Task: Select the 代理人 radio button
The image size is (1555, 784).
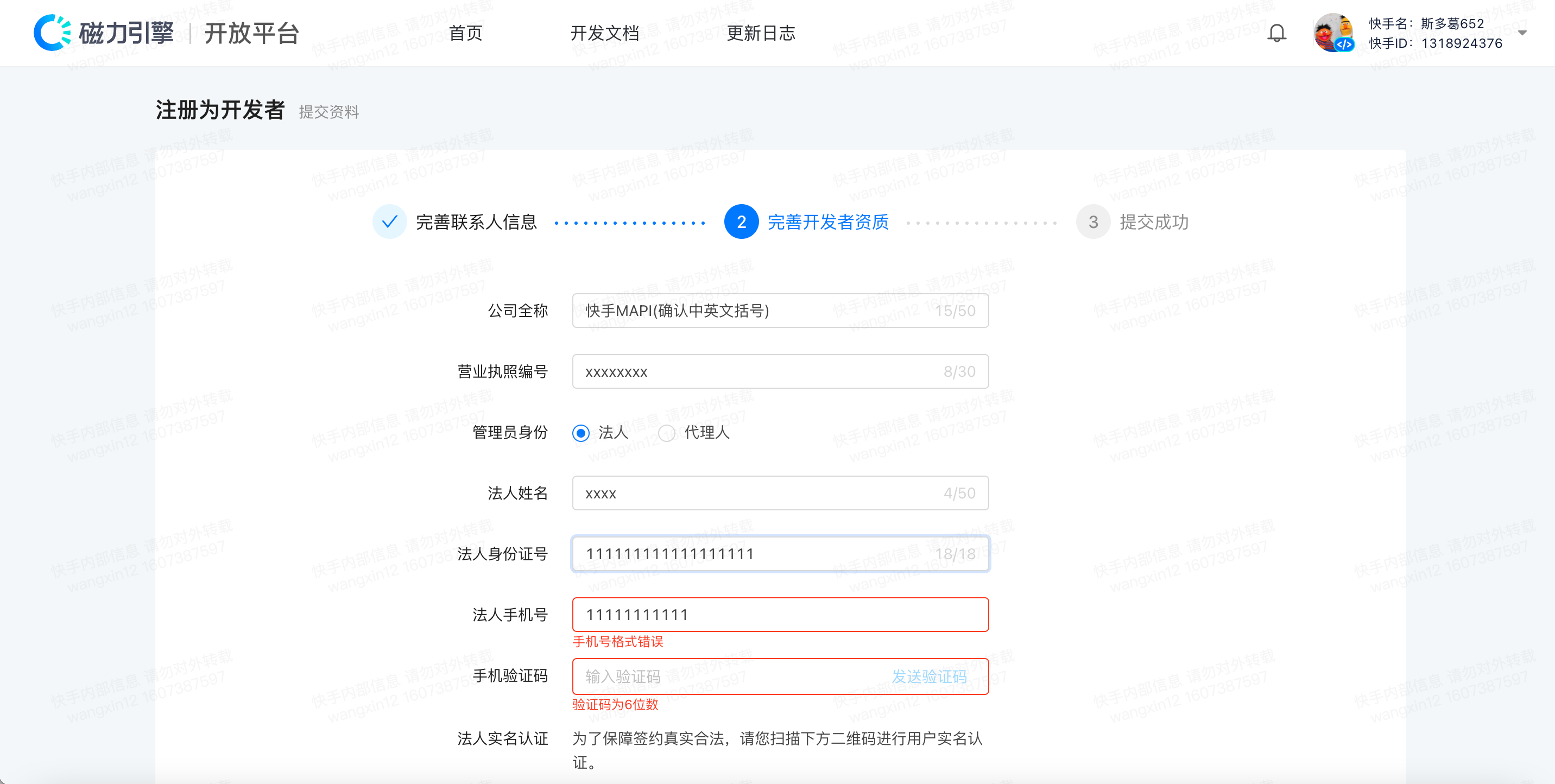Action: pos(666,433)
